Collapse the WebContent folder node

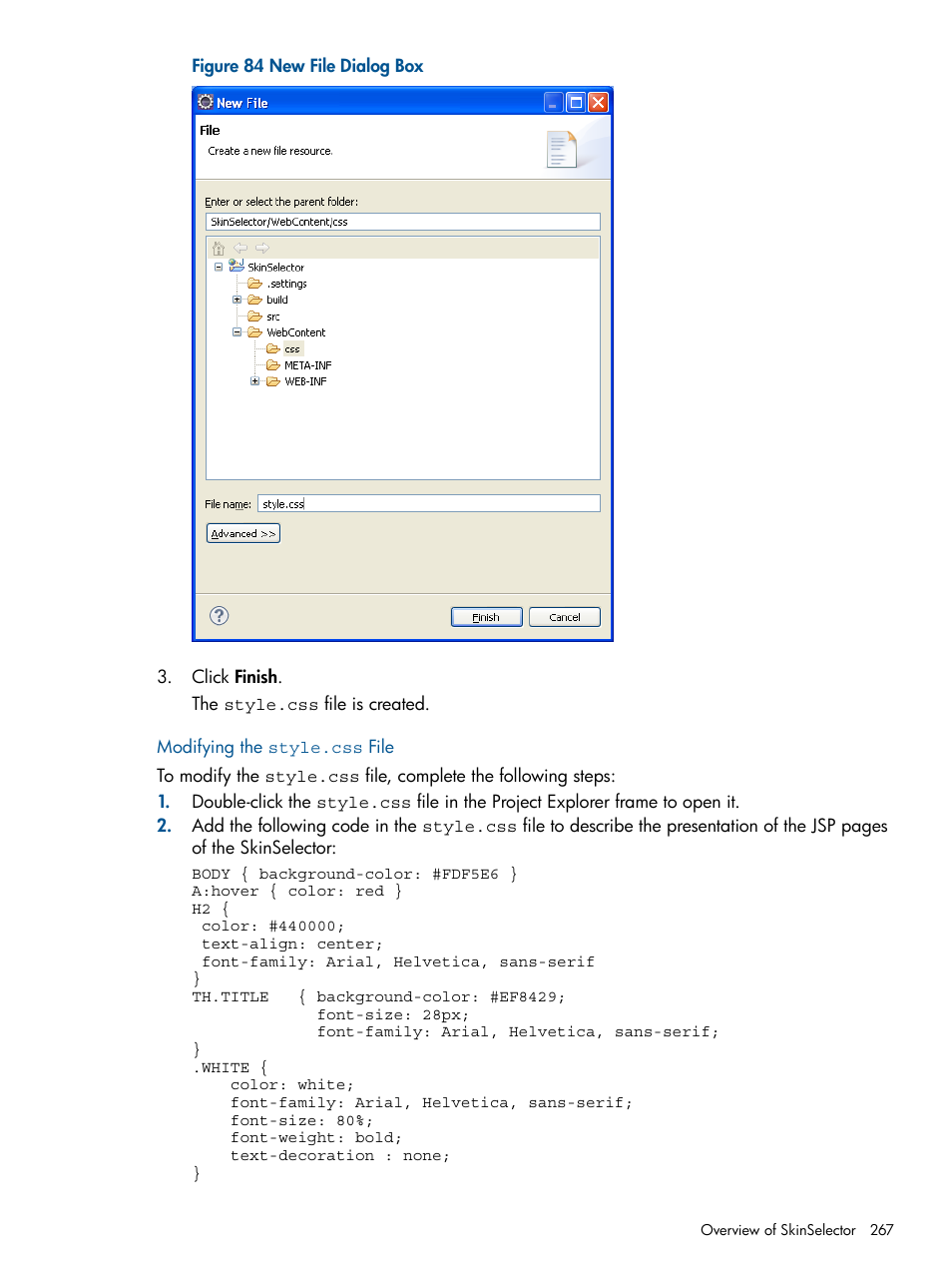coord(238,332)
